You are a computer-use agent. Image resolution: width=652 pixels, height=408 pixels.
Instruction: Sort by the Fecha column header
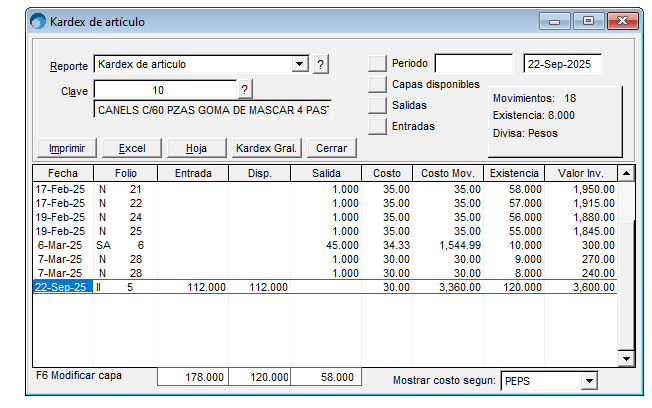click(x=62, y=173)
